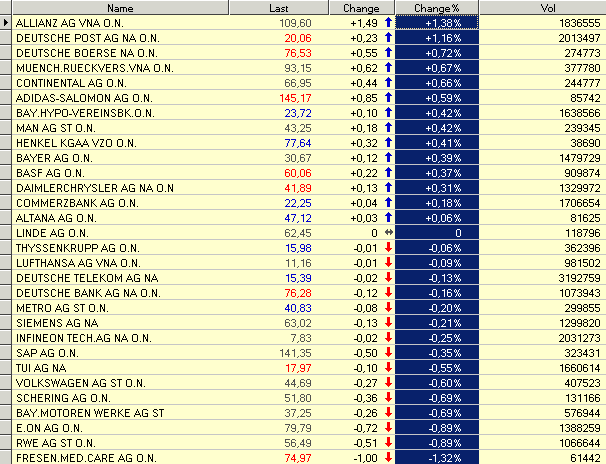606x464 pixels.
Task: Click the down arrow in SIEMENS AG row
Action: click(388, 323)
